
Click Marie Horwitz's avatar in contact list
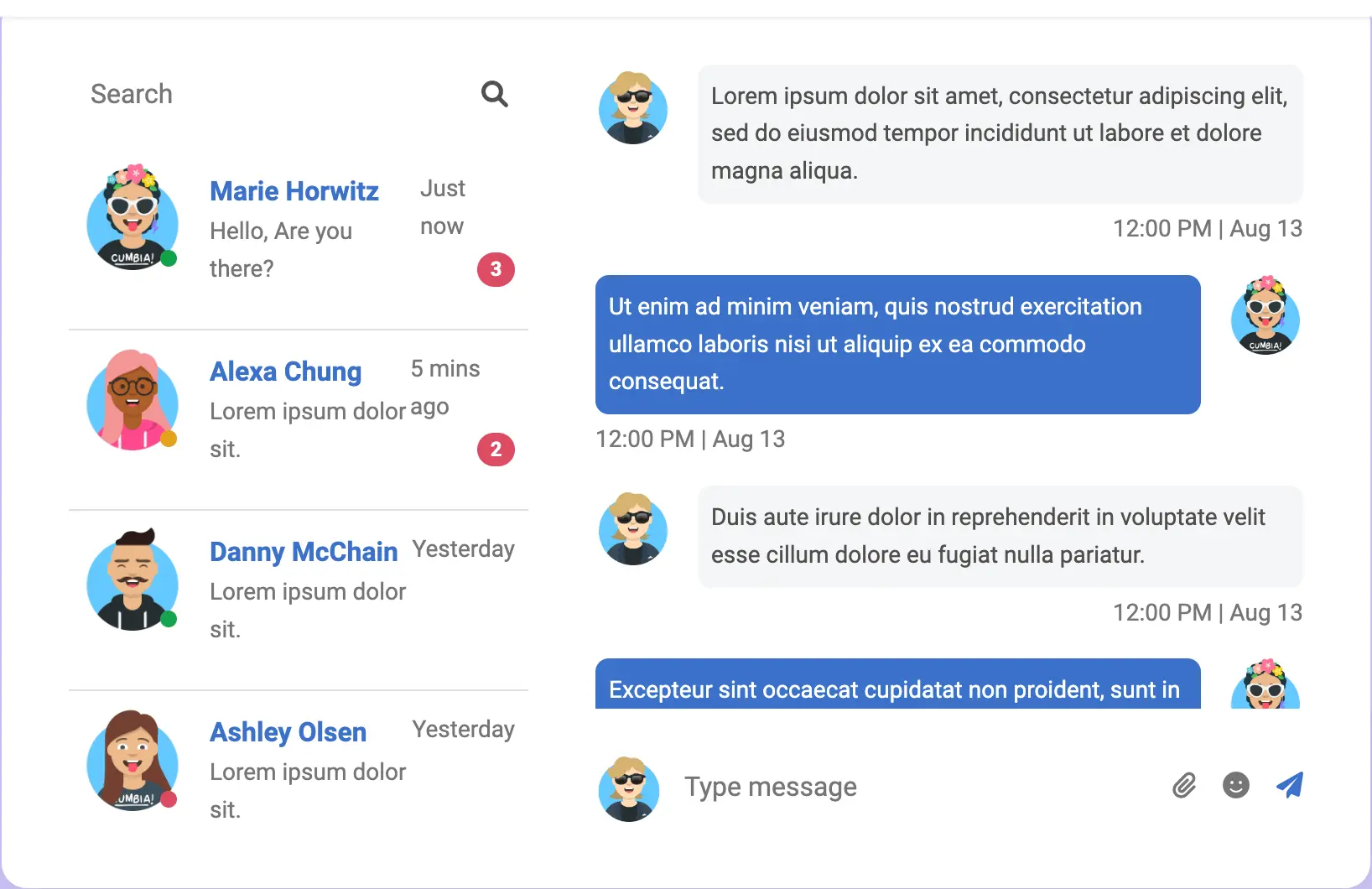(133, 220)
